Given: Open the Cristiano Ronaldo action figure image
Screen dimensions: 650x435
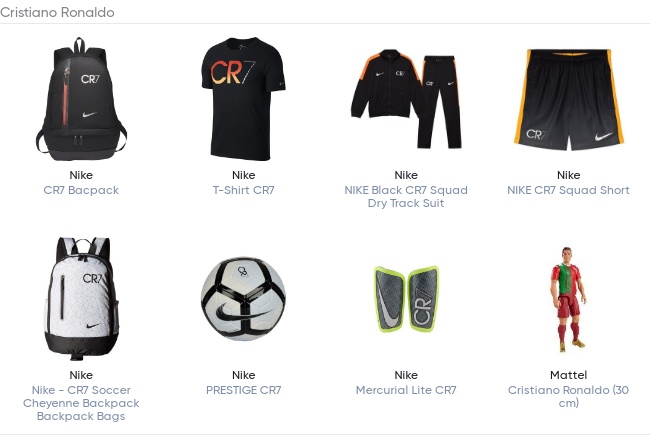Looking at the screenshot, I should click(x=569, y=299).
